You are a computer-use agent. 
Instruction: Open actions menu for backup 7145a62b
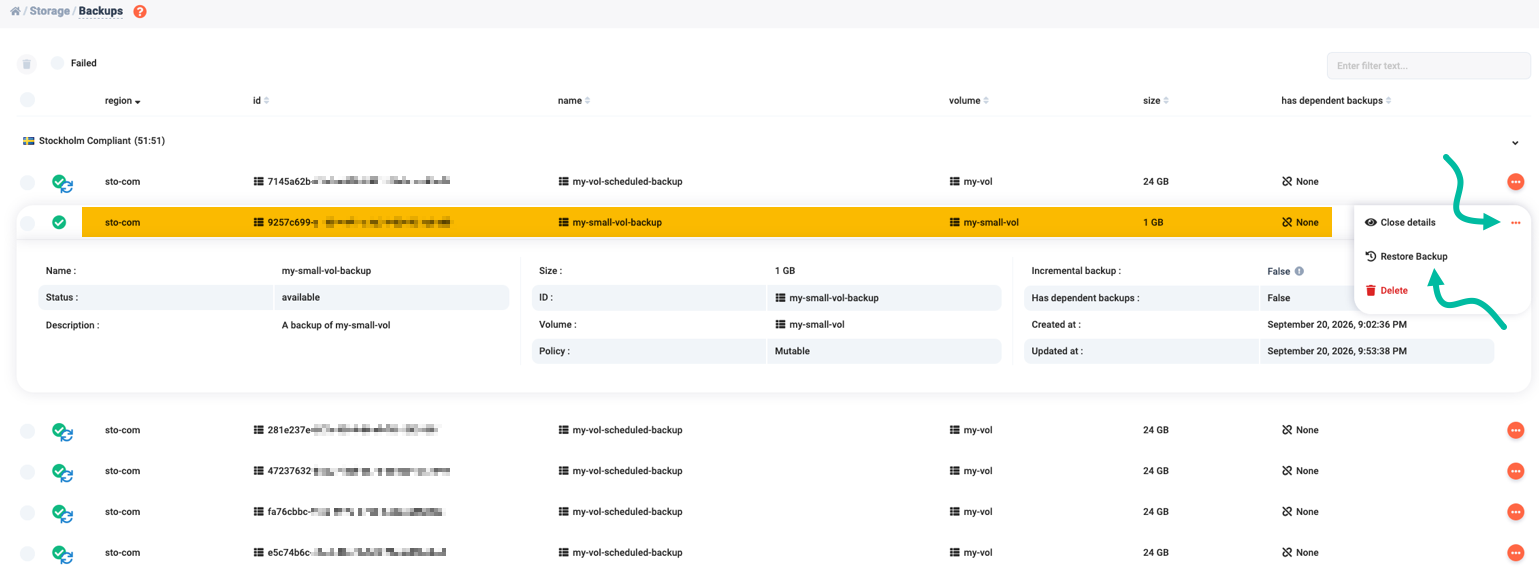point(1515,182)
